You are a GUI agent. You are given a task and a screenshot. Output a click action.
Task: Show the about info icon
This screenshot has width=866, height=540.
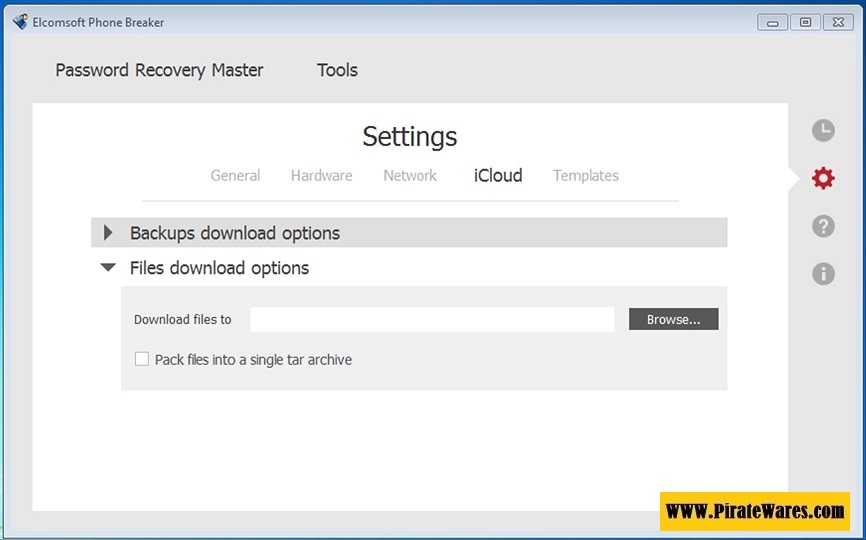pyautogui.click(x=823, y=273)
